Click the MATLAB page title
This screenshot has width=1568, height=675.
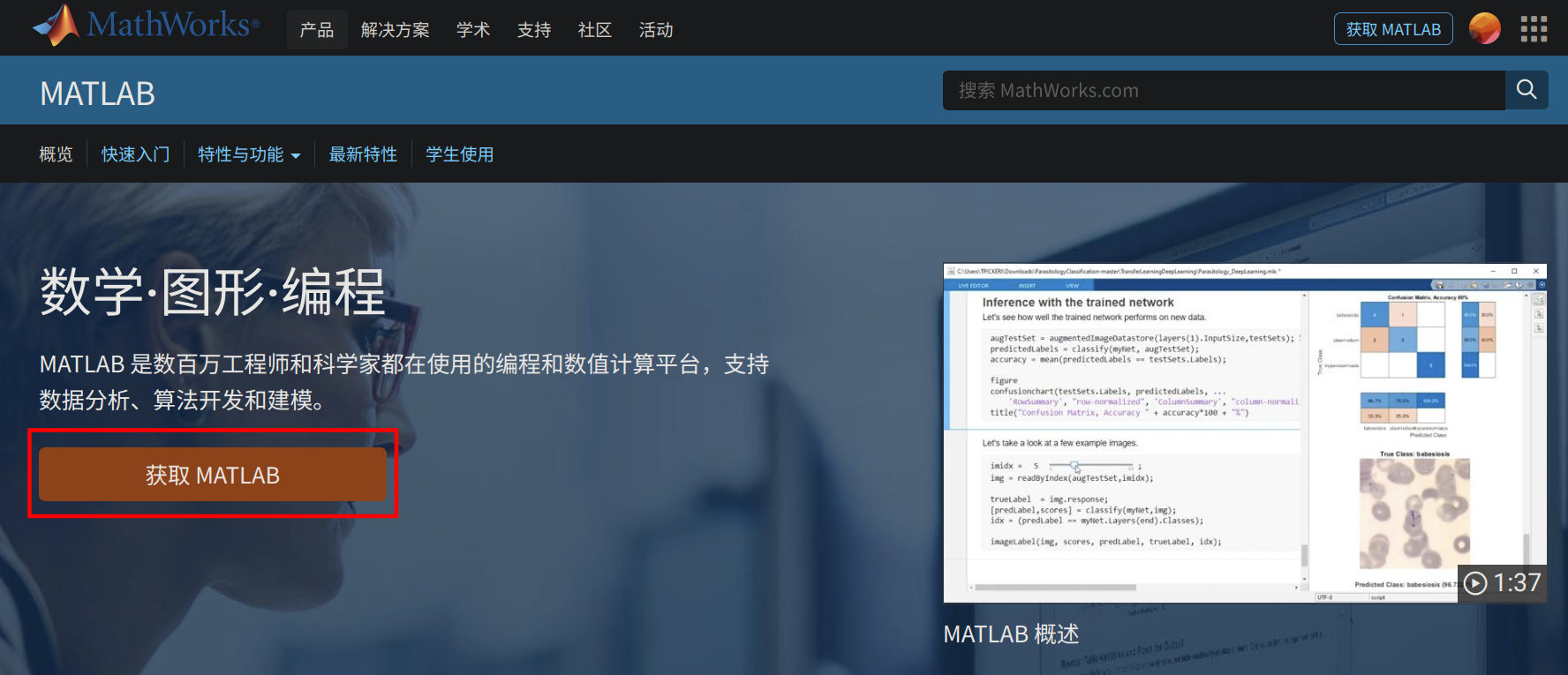[x=98, y=94]
